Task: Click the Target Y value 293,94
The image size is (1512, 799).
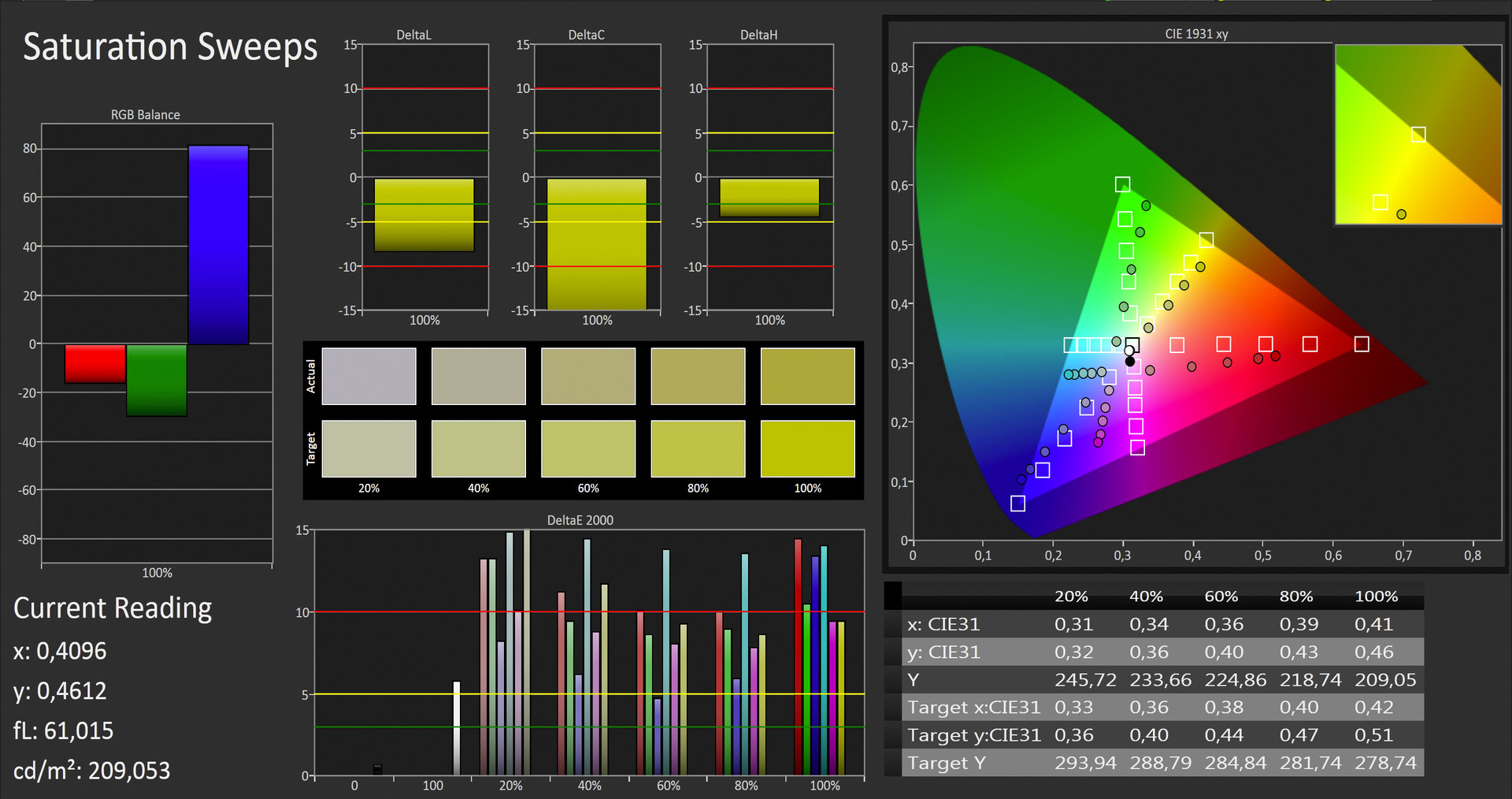Action: tap(1085, 762)
